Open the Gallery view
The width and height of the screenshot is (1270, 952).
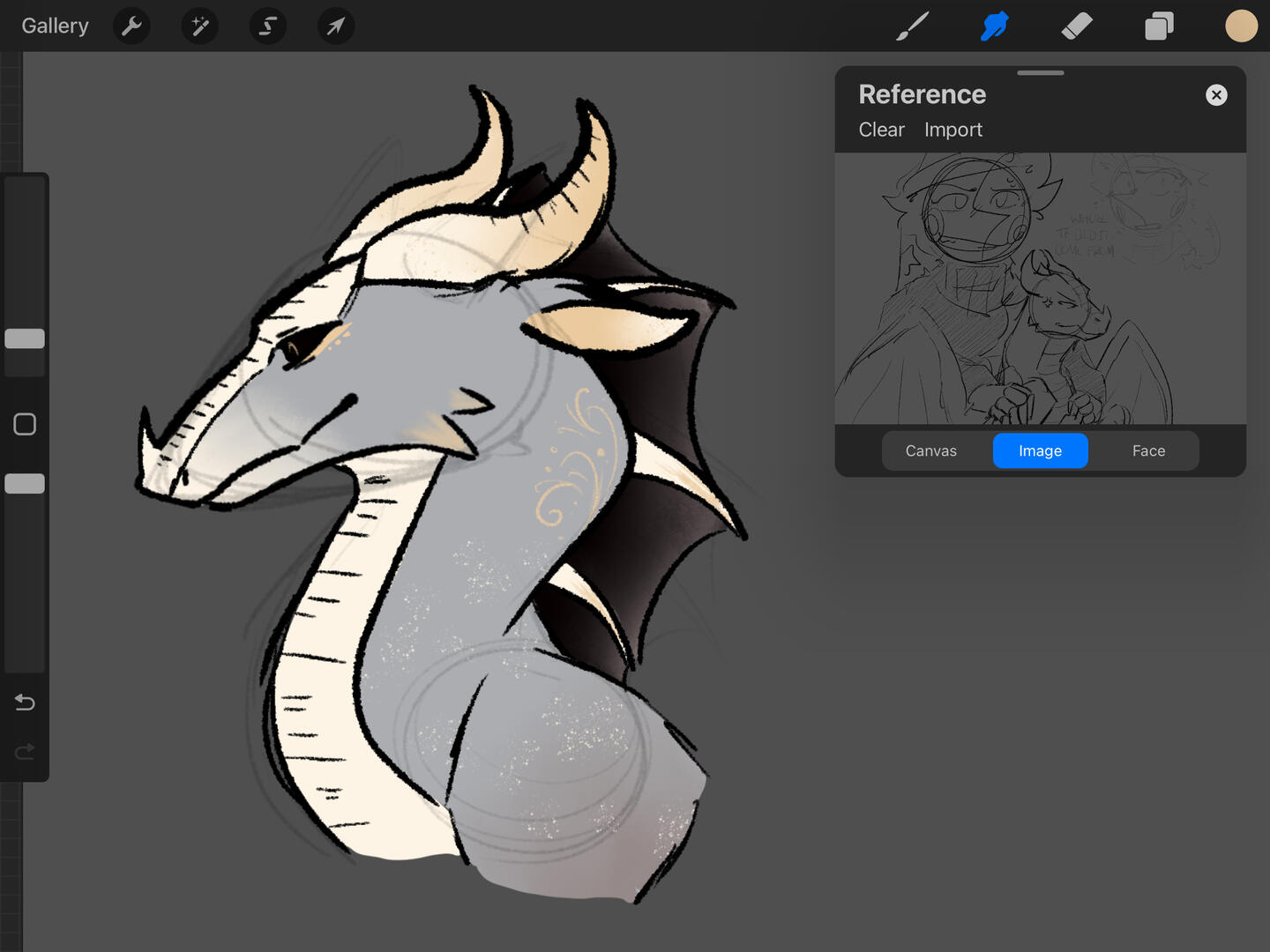pos(55,26)
